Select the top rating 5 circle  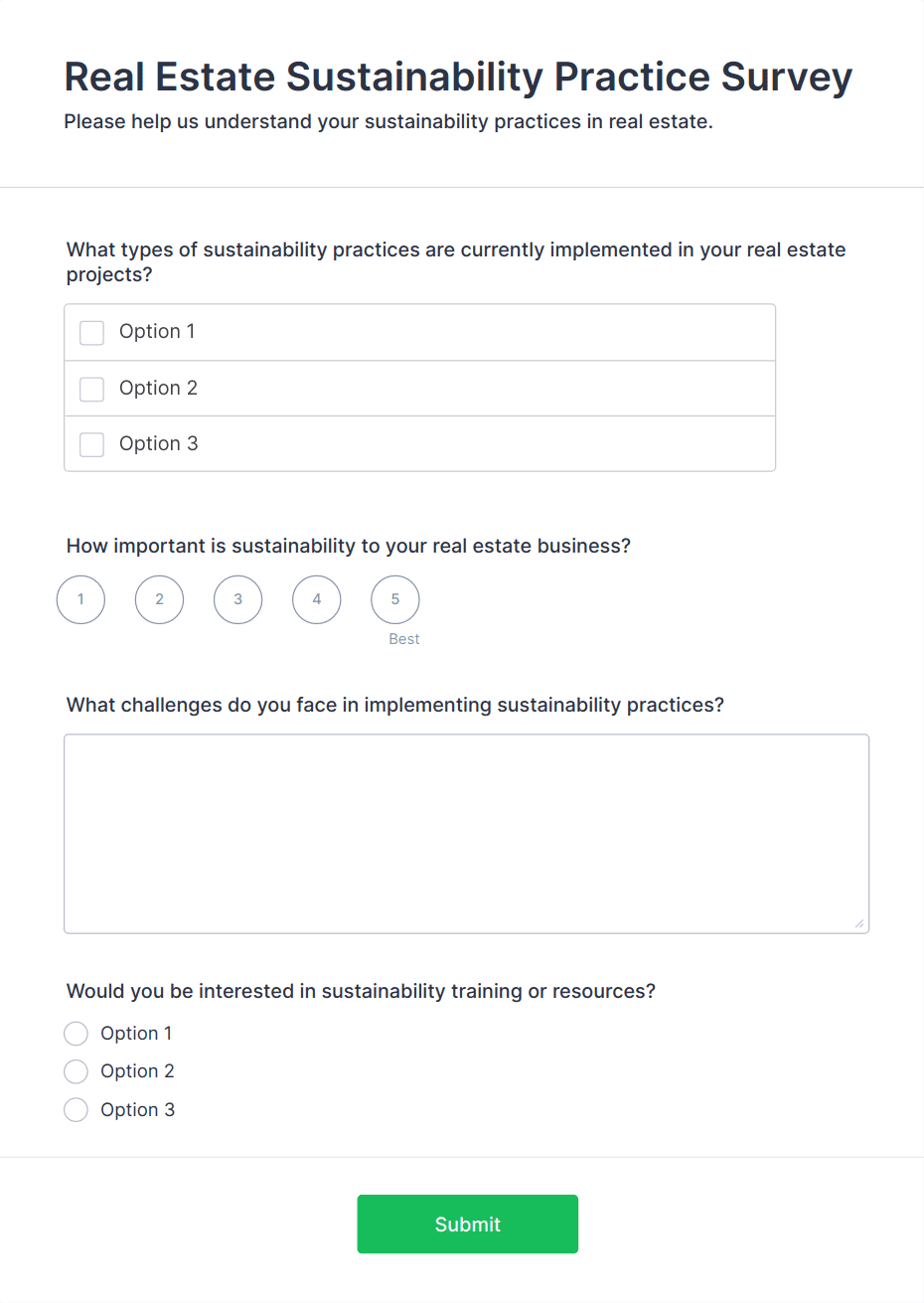click(395, 599)
